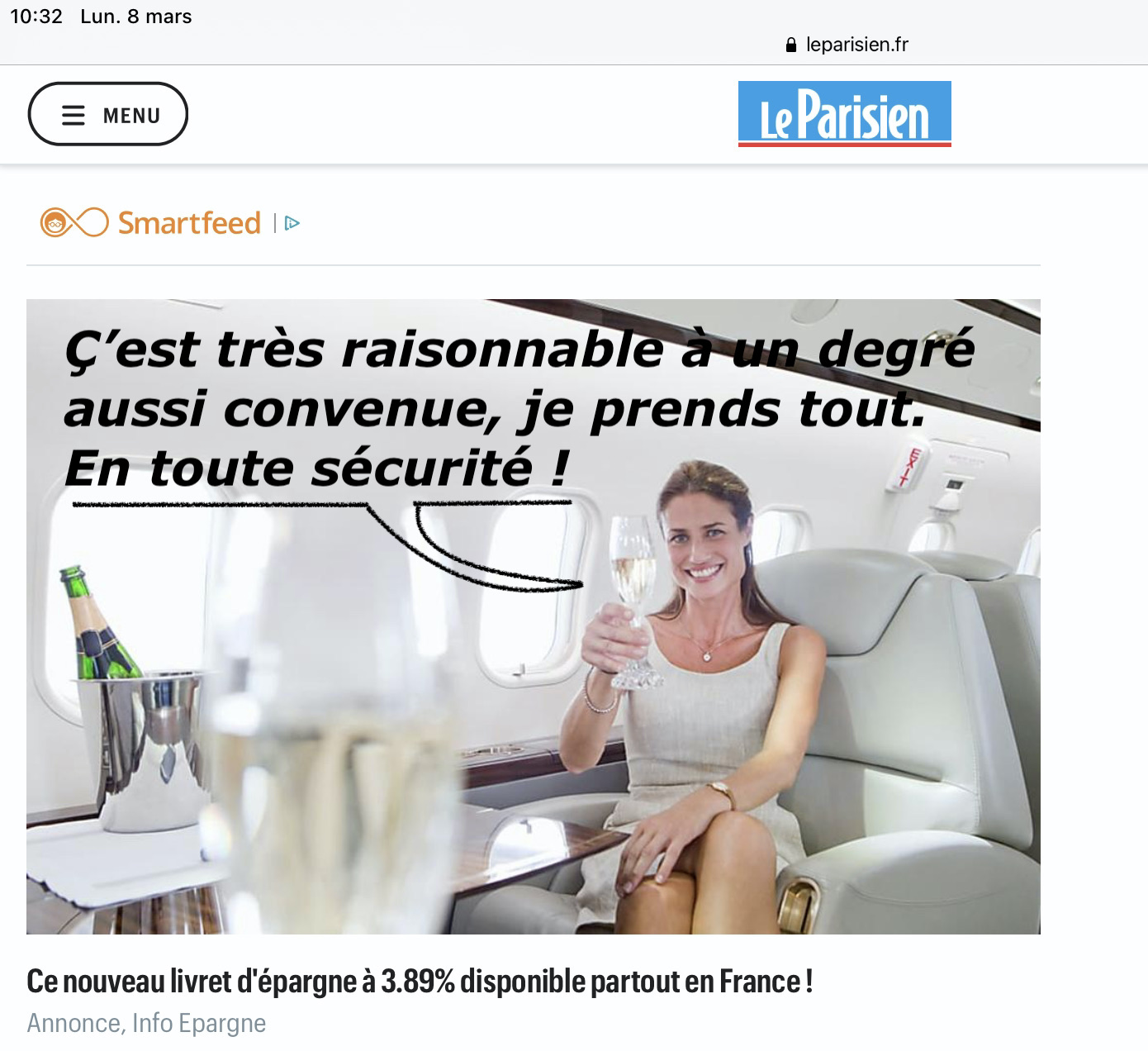Select the leparisien.fr address field
This screenshot has height=1051, width=1148.
847,45
